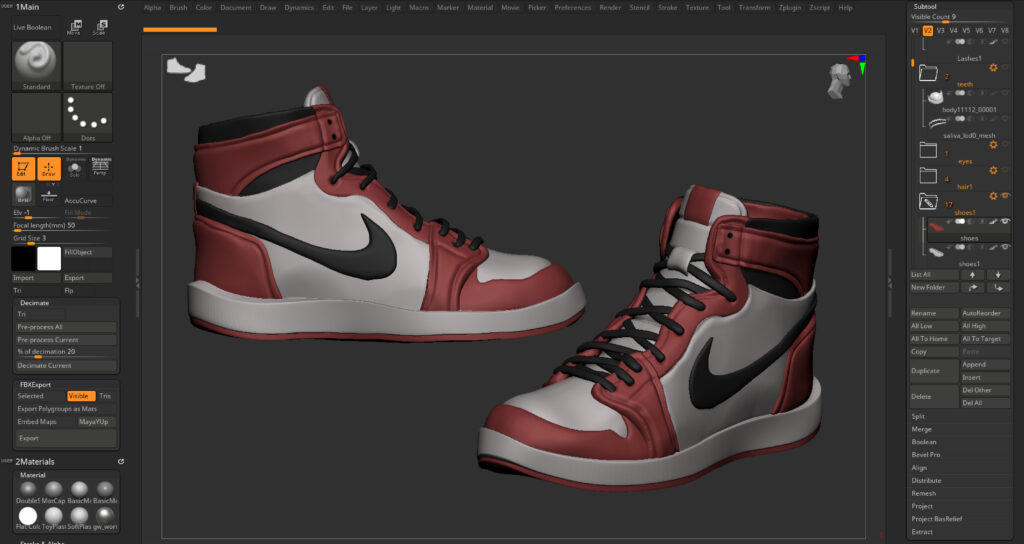
Task: Adjust the Dynamic Brush Scale slider
Action: pyautogui.click(x=61, y=149)
